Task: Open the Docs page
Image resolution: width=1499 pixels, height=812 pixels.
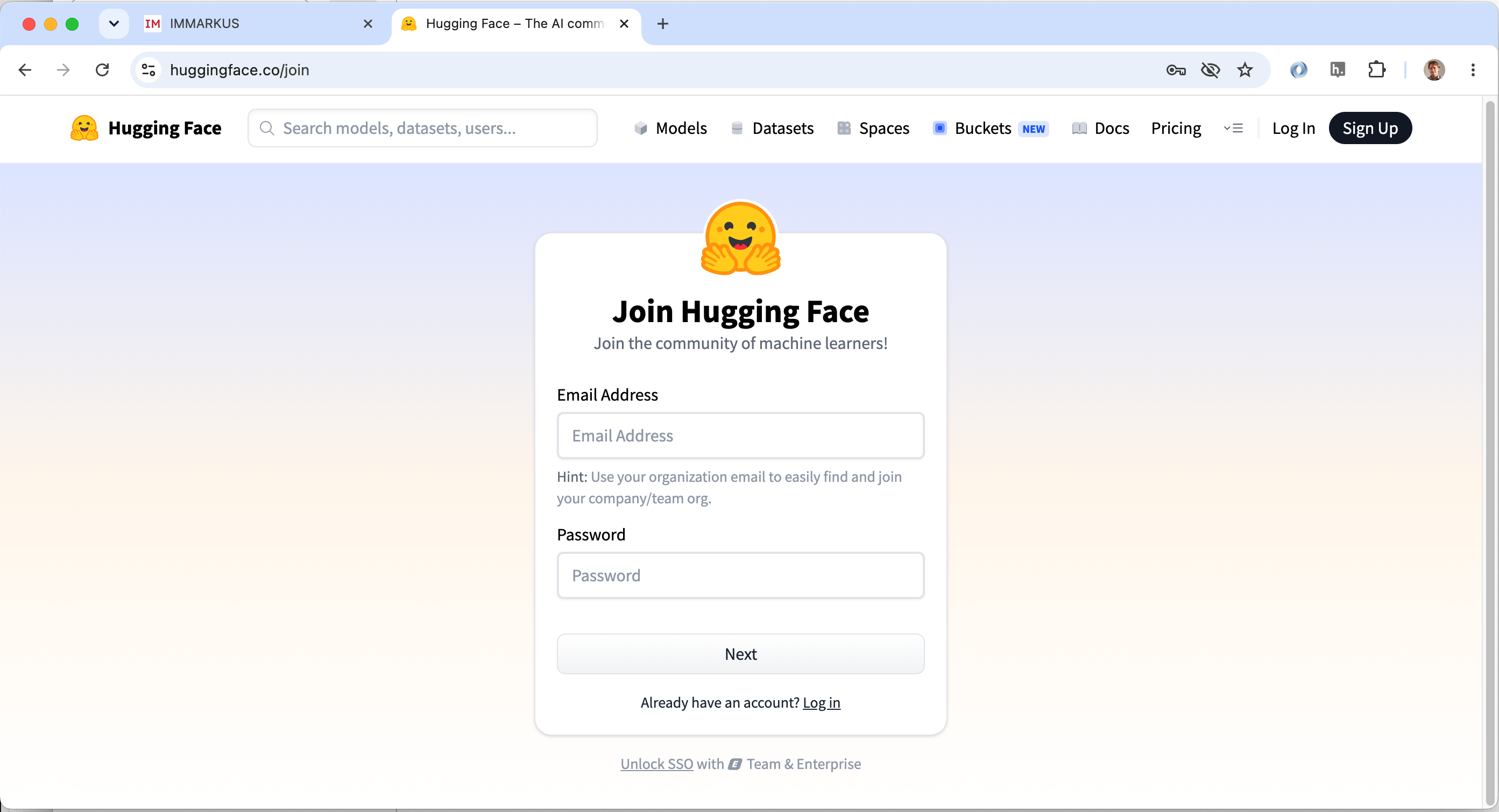Action: (1100, 128)
